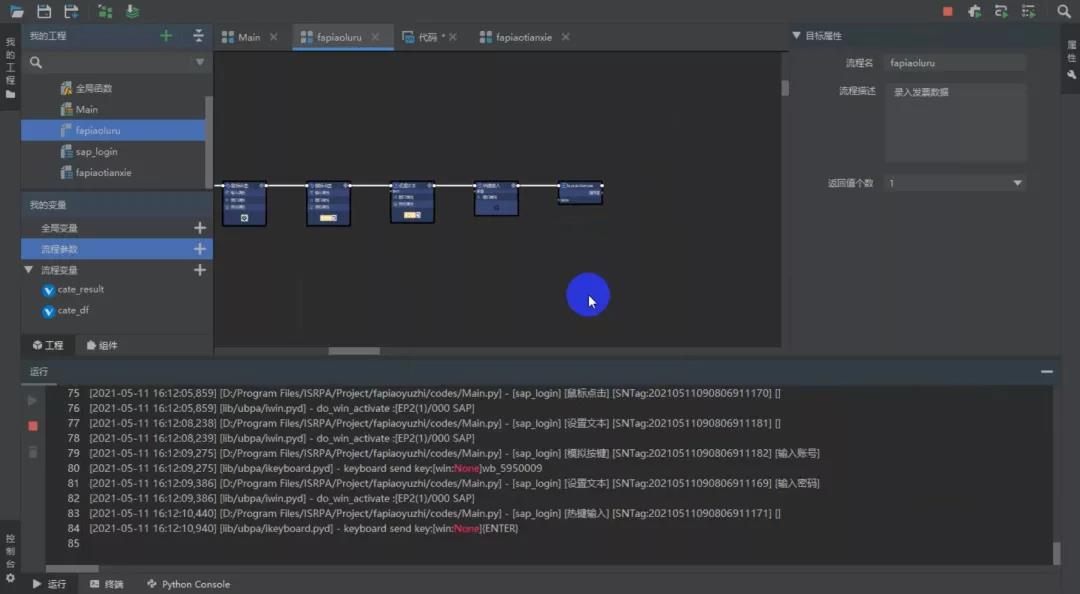
Task: Close the fapiaoluru tab
Action: [376, 37]
